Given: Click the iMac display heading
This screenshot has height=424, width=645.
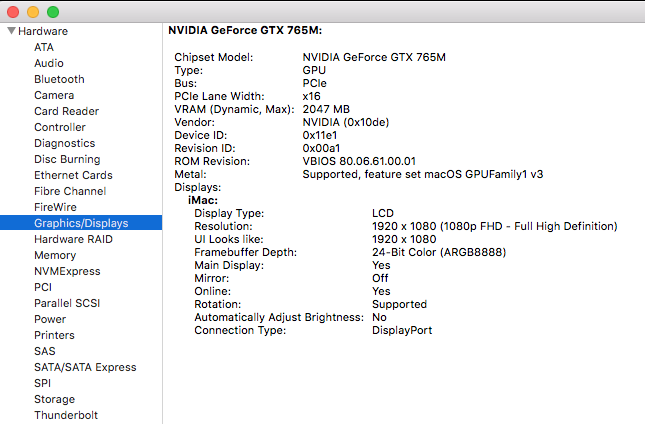Looking at the screenshot, I should point(203,200).
